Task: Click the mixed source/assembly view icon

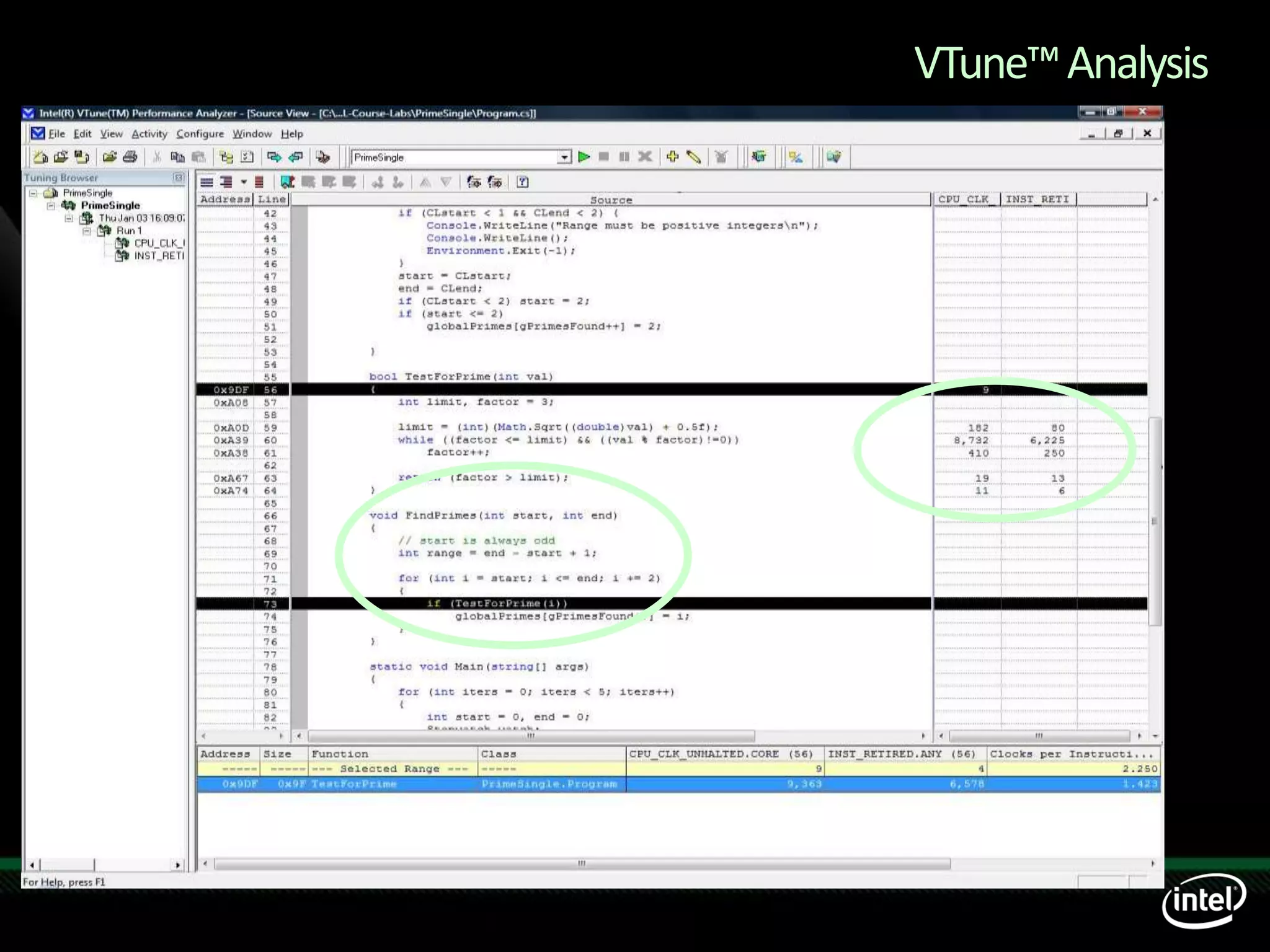Action: click(x=226, y=182)
